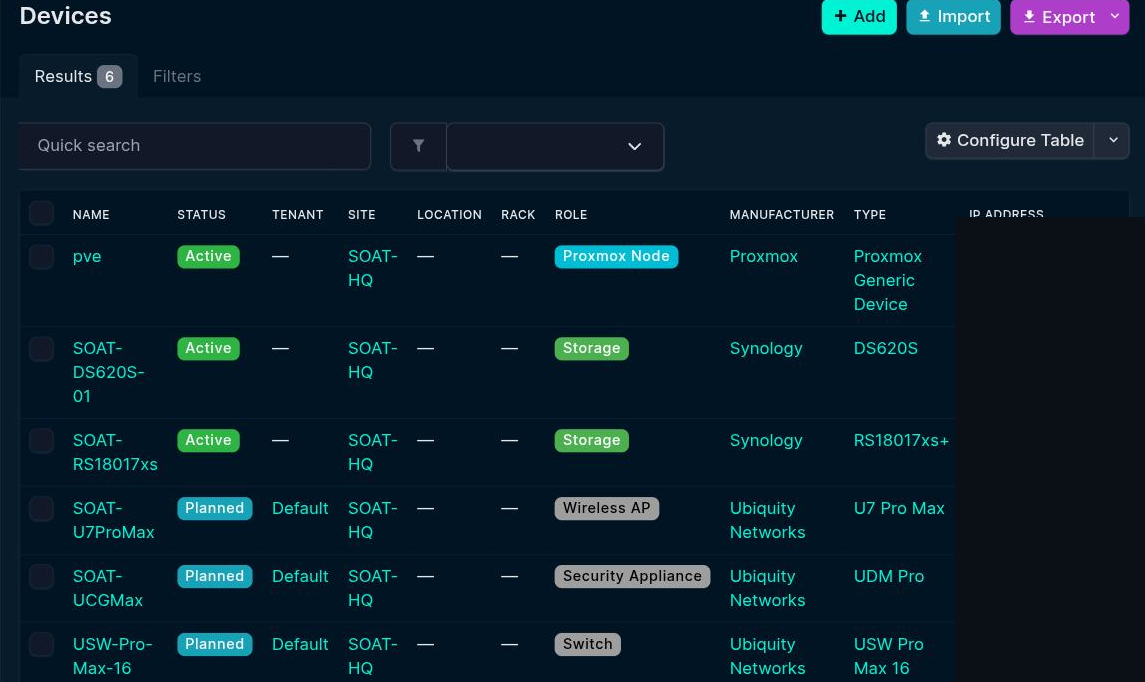The height and width of the screenshot is (682, 1145).
Task: Open the USW Pro Max 16 type link
Action: click(888, 656)
